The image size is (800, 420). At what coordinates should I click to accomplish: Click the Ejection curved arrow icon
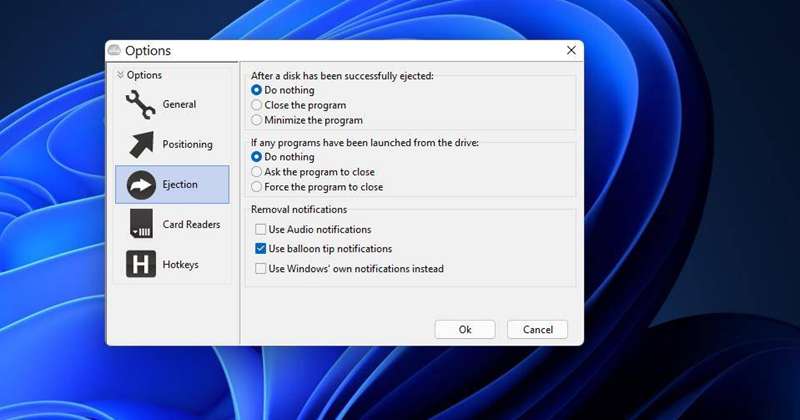pyautogui.click(x=140, y=185)
